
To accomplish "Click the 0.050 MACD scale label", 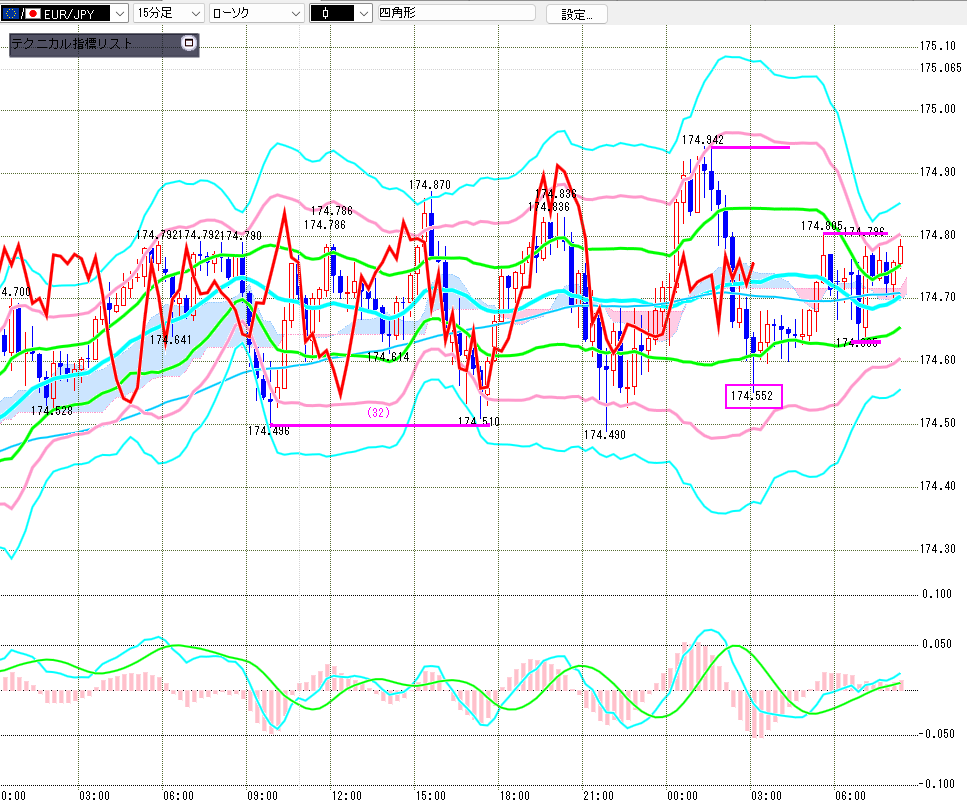I will coord(937,644).
